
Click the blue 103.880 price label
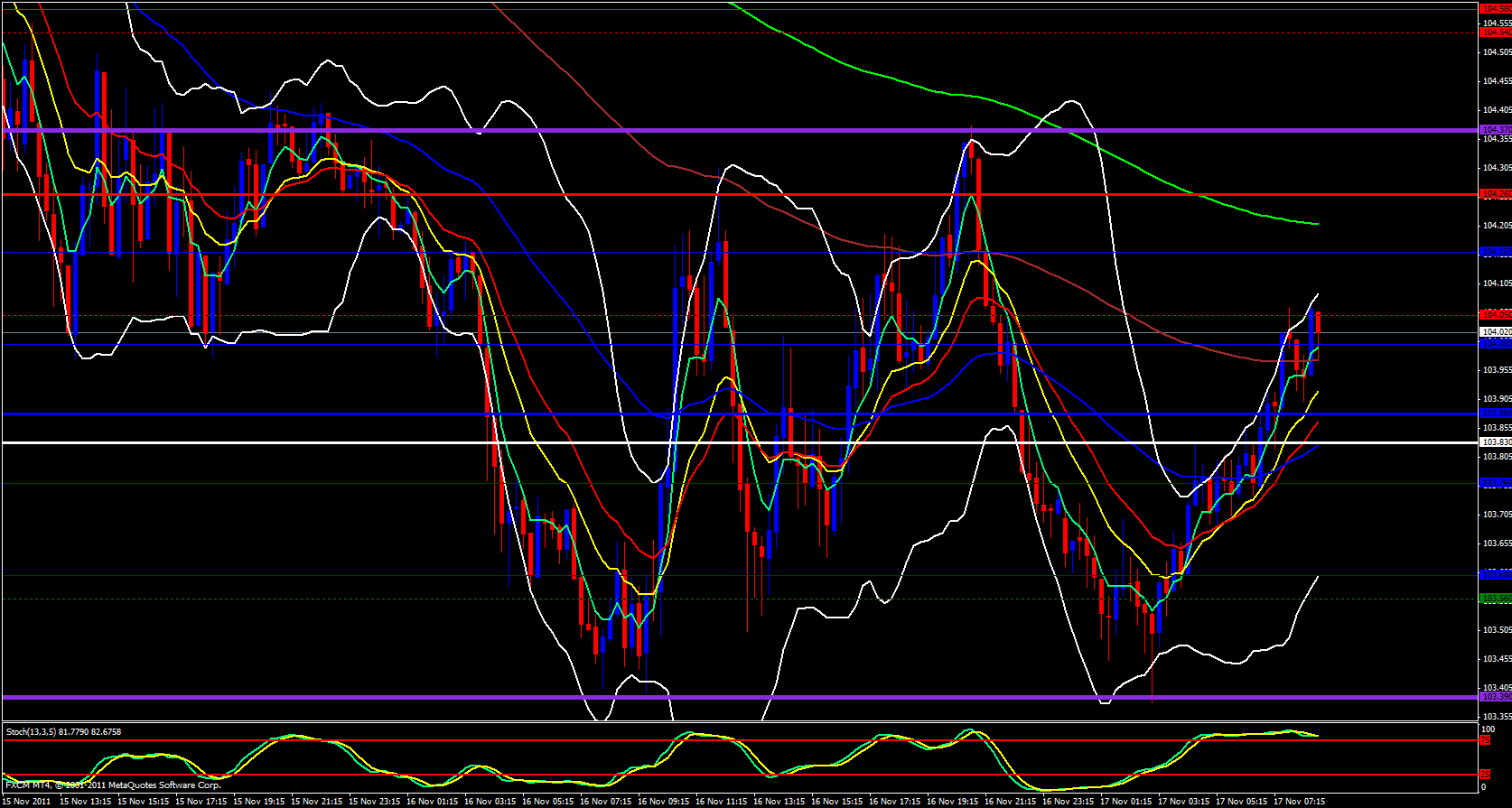[x=1495, y=413]
